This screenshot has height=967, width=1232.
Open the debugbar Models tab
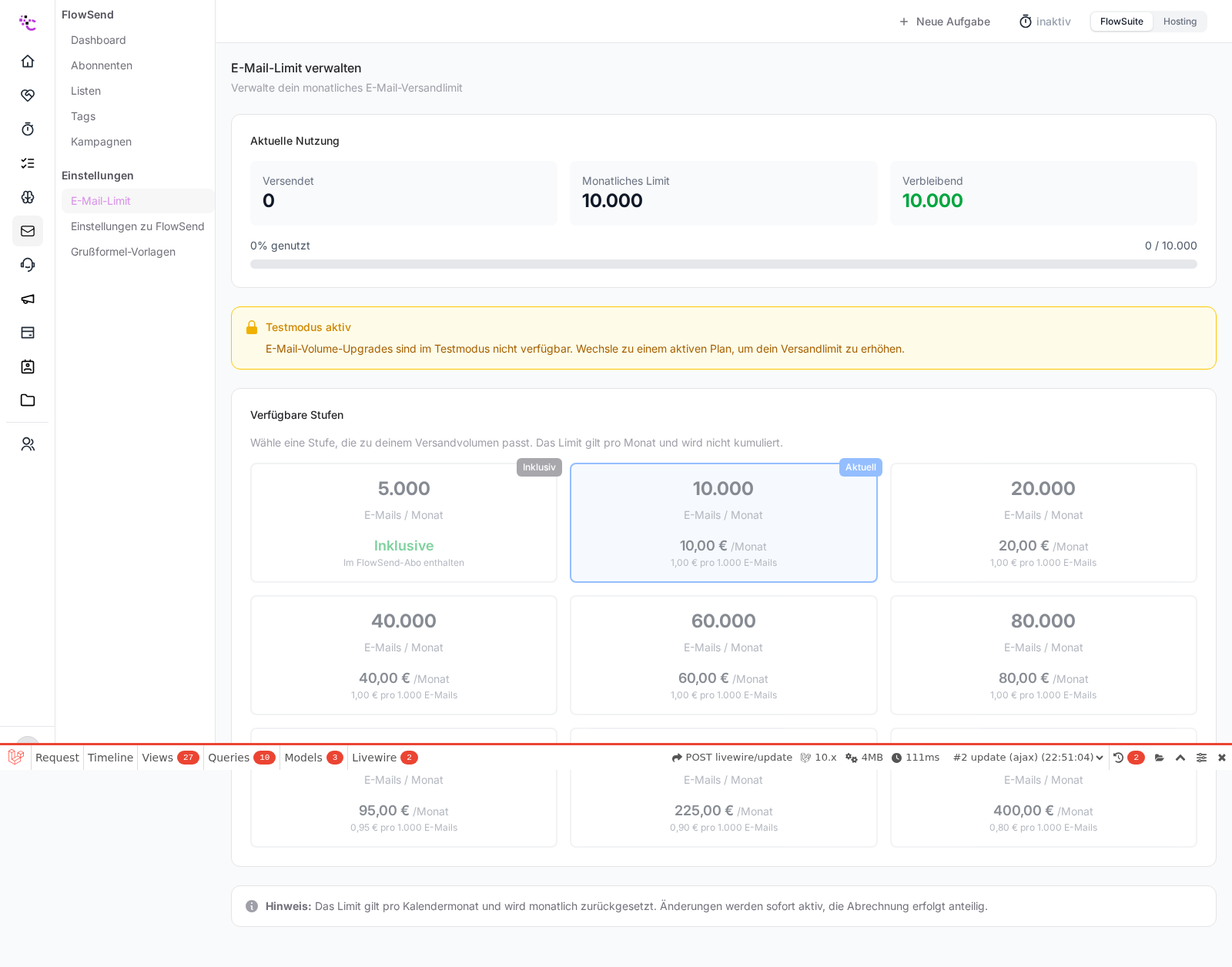pyautogui.click(x=313, y=758)
